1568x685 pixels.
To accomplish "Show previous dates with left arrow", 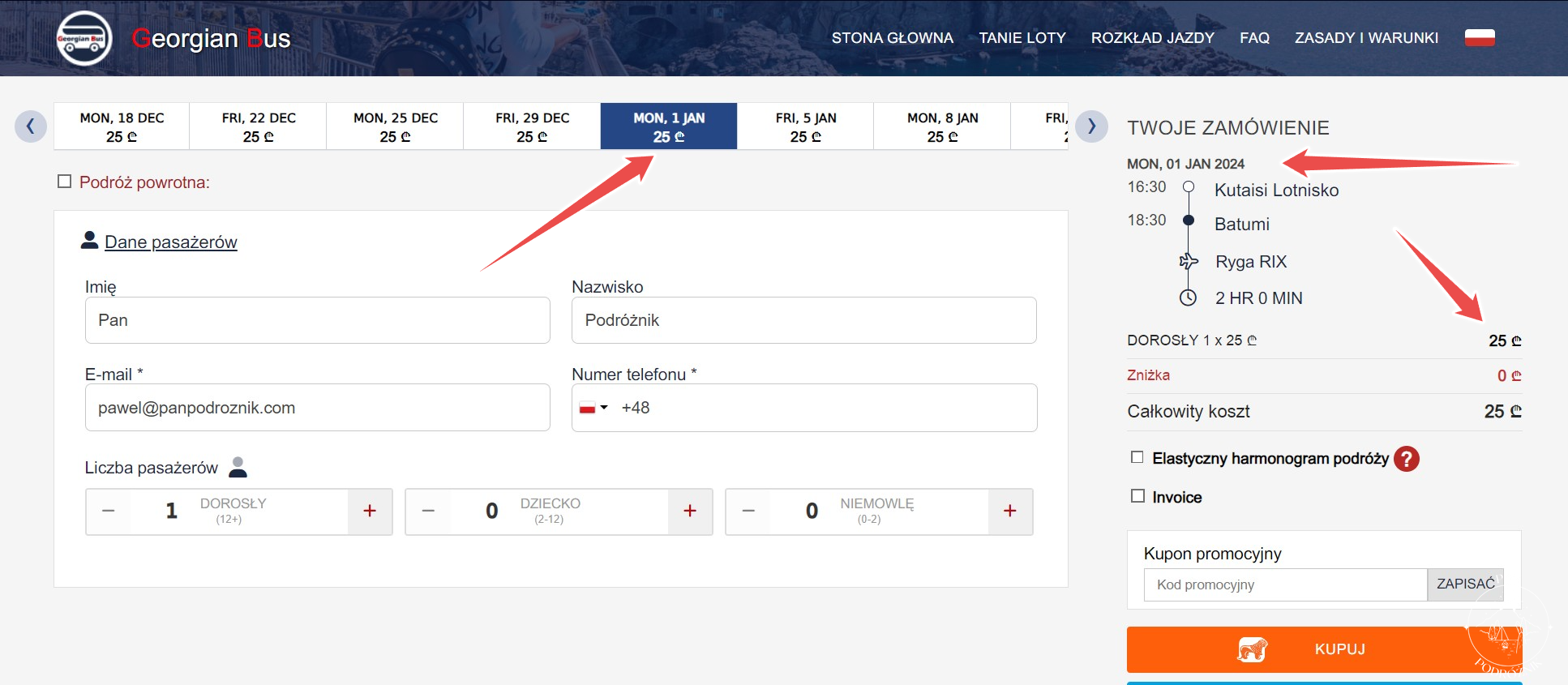I will 31,126.
